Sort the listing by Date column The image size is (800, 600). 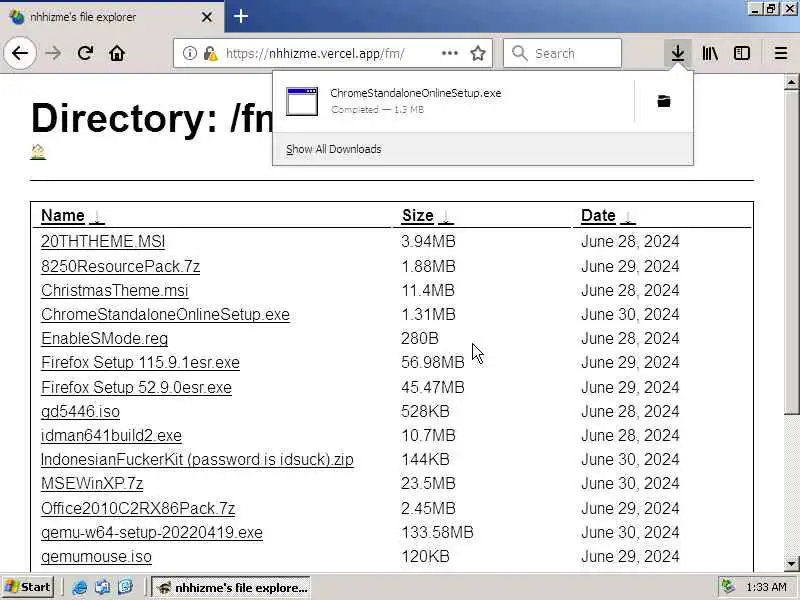click(598, 215)
